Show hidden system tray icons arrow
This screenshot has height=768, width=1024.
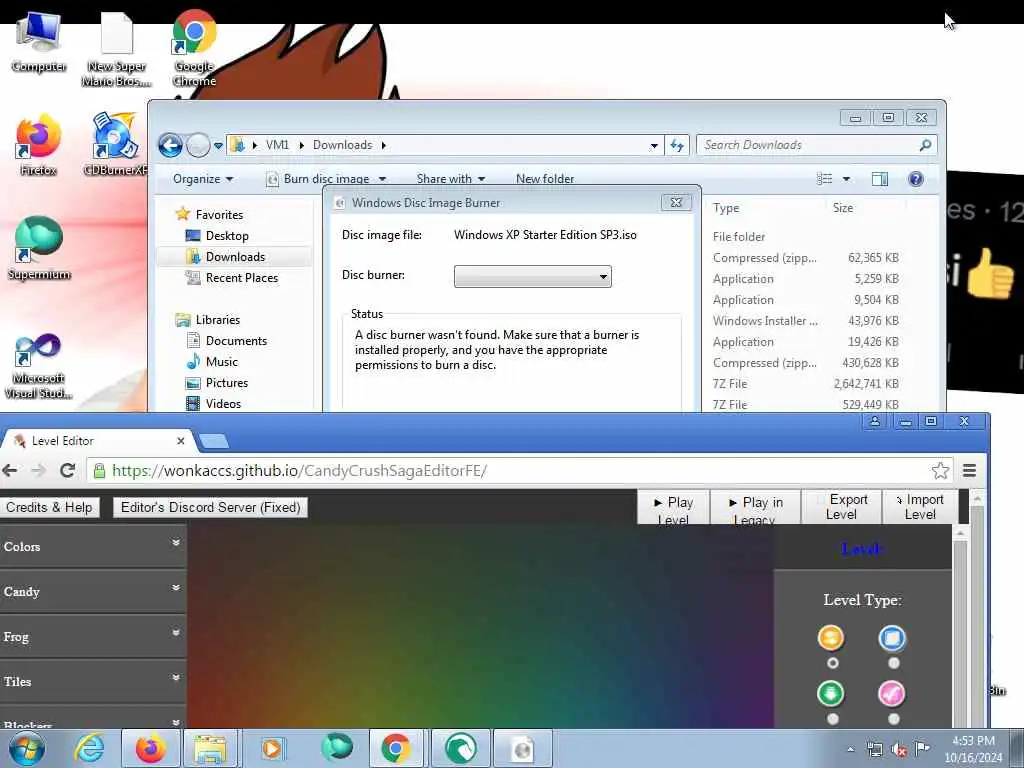[850, 750]
